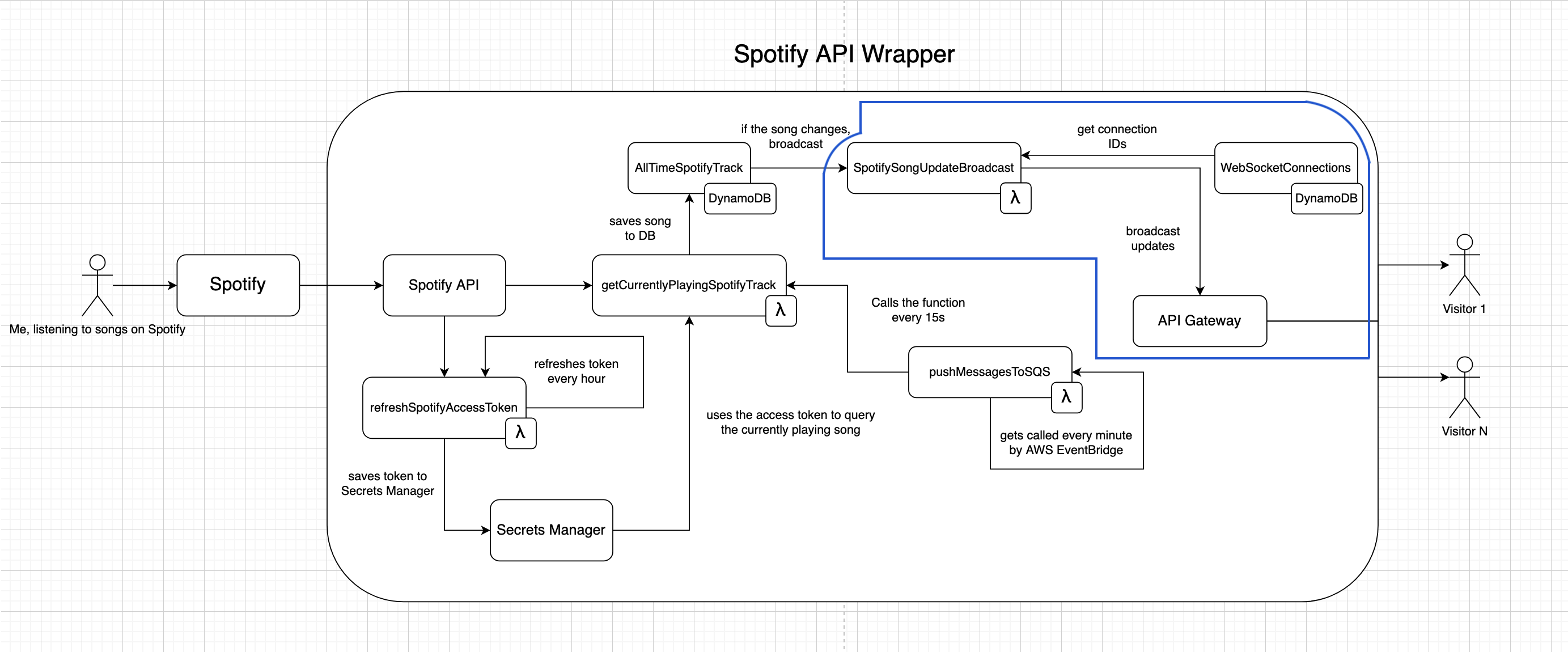This screenshot has height=652, width=1568.
Task: Click the 'if the song changes, broadcast' label
Action: point(795,137)
